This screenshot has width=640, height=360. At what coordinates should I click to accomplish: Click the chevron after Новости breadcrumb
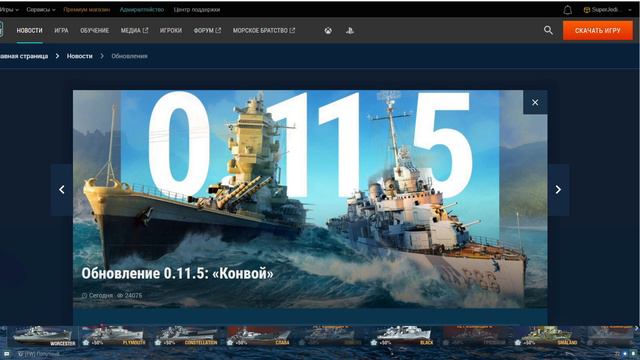coord(102,56)
